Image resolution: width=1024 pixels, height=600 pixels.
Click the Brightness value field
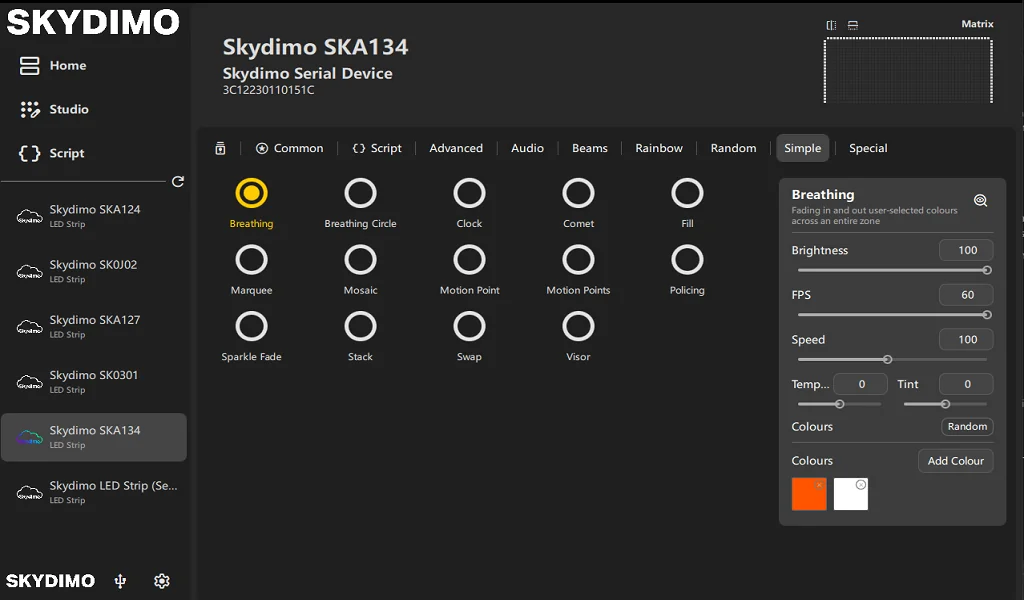click(x=966, y=250)
